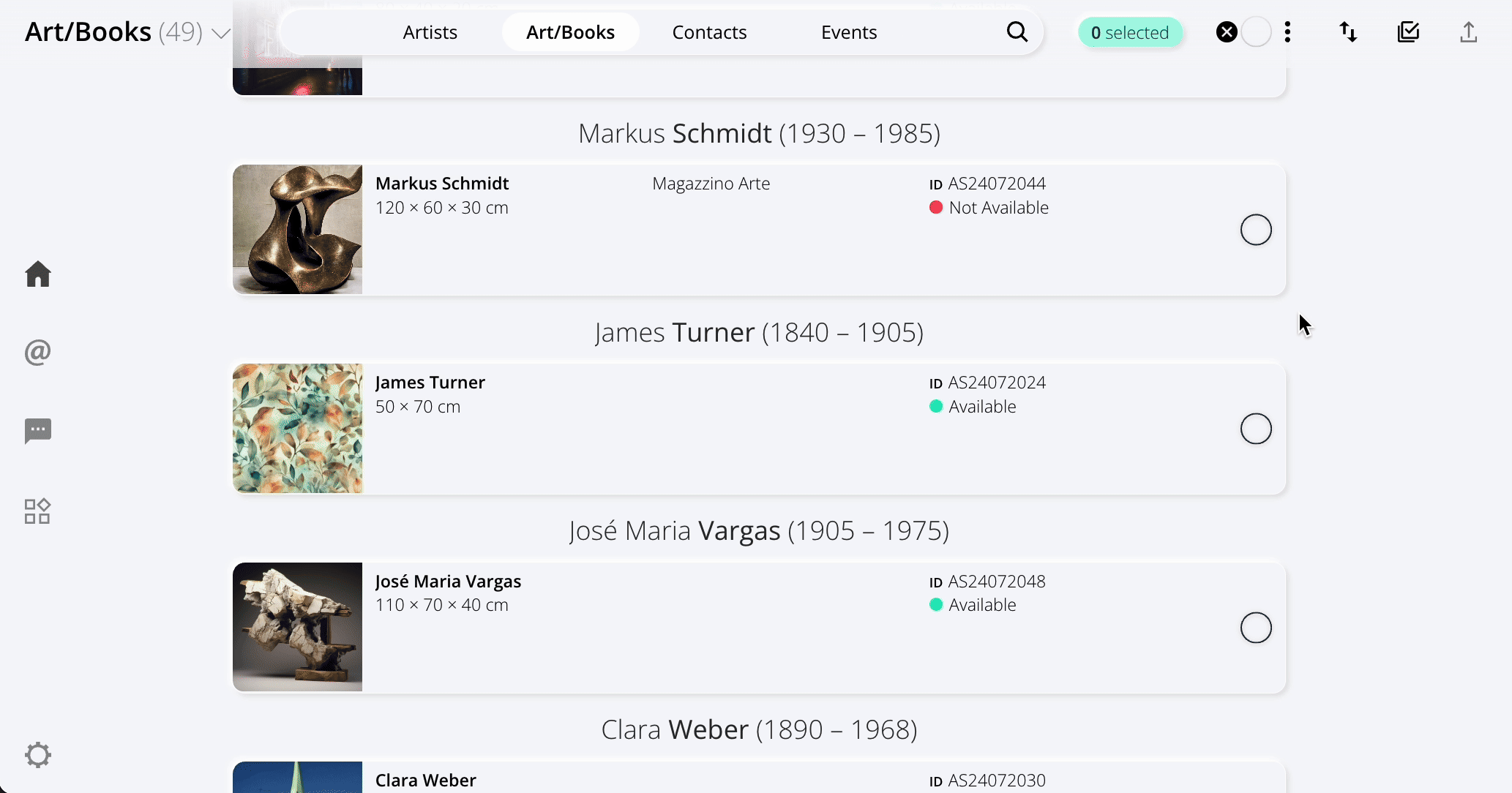Screen dimensions: 1512x793
Task: Expand the Art/Books (49) dropdown chevron
Action: click(x=221, y=34)
